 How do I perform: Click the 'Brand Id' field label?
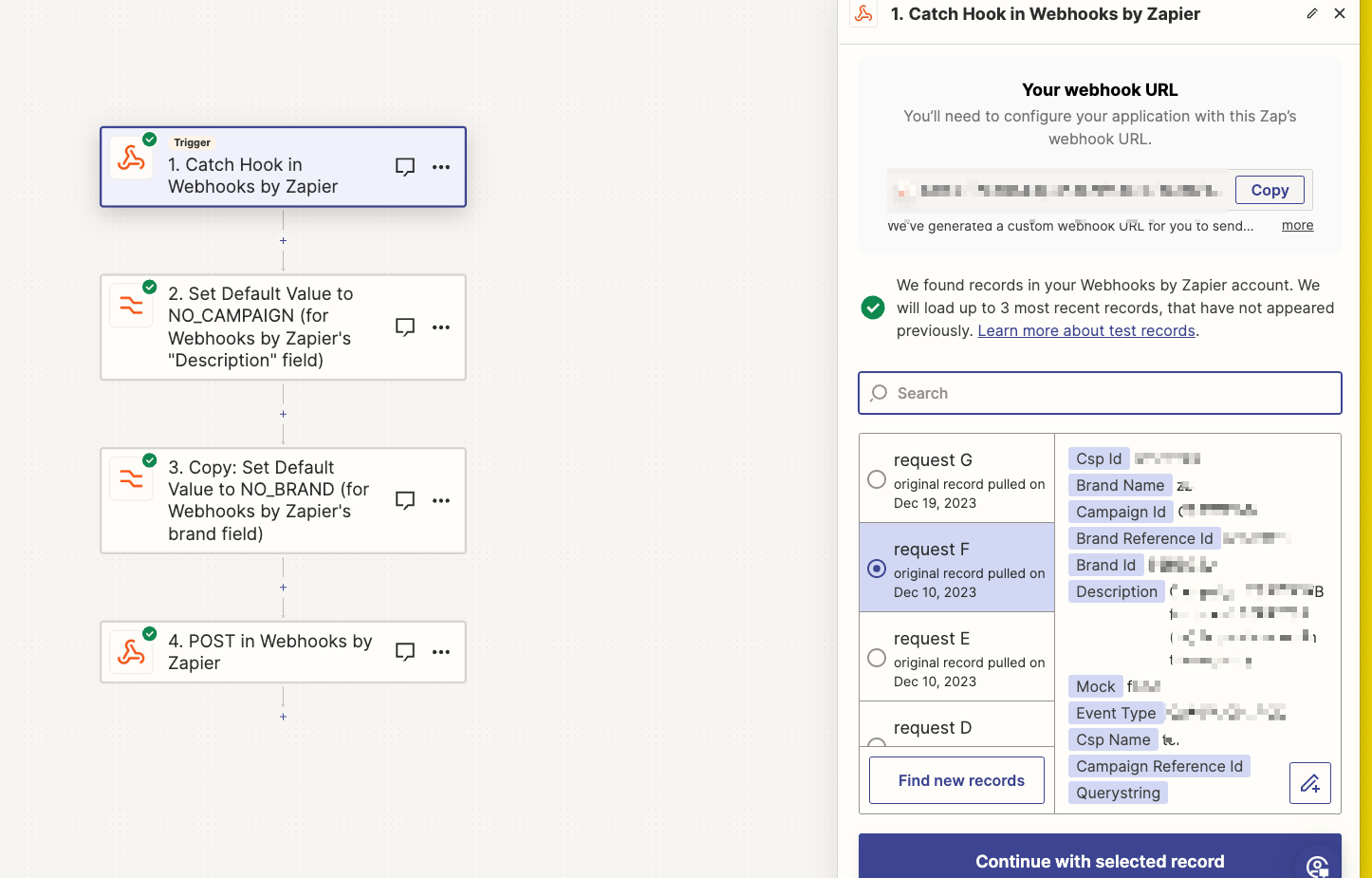1105,565
